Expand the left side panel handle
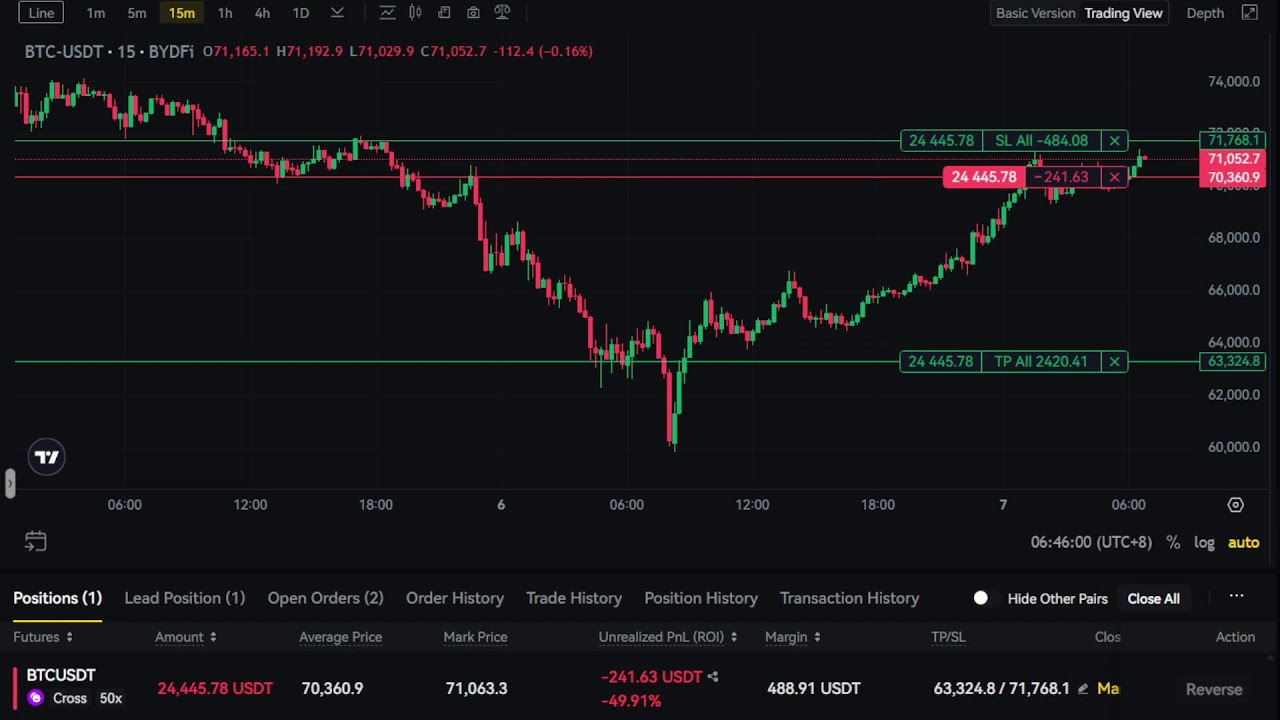The width and height of the screenshot is (1280, 720). 9,484
